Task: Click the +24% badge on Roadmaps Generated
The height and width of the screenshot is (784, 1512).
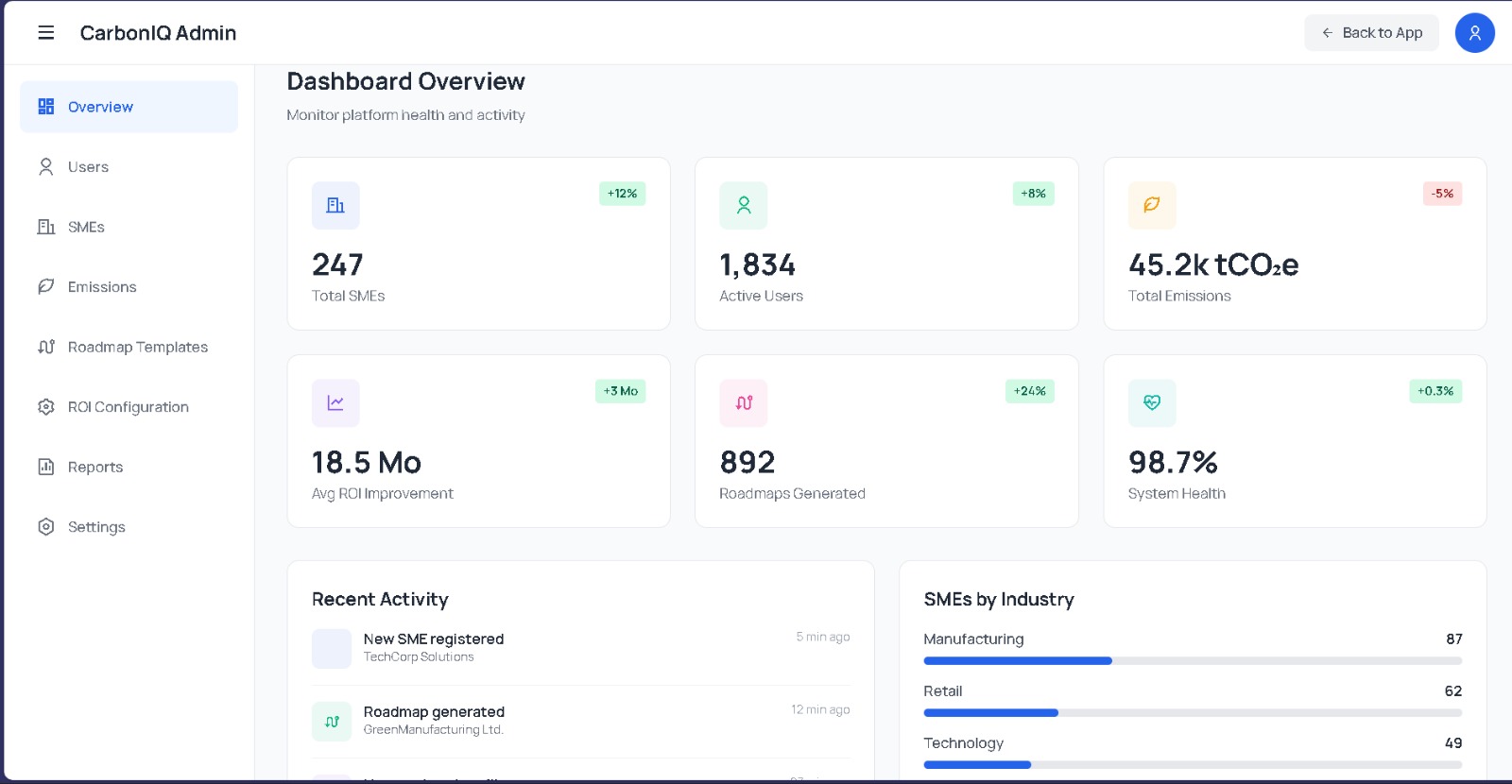Action: [x=1030, y=391]
